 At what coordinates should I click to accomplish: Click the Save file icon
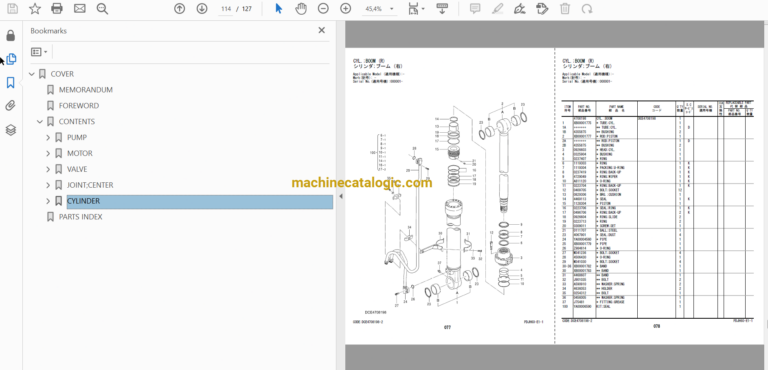click(12, 8)
